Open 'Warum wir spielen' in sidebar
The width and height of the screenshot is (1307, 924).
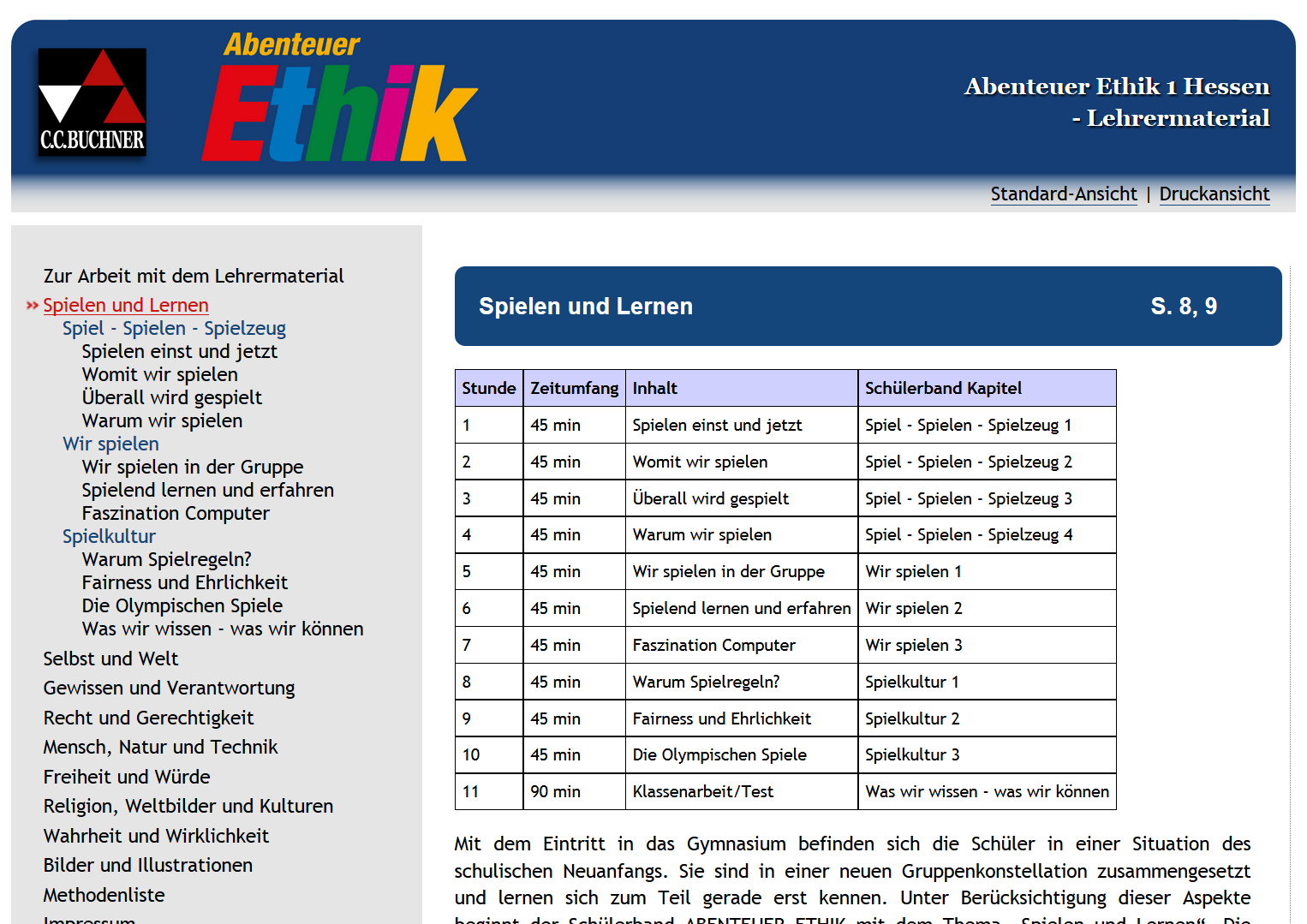(x=162, y=420)
